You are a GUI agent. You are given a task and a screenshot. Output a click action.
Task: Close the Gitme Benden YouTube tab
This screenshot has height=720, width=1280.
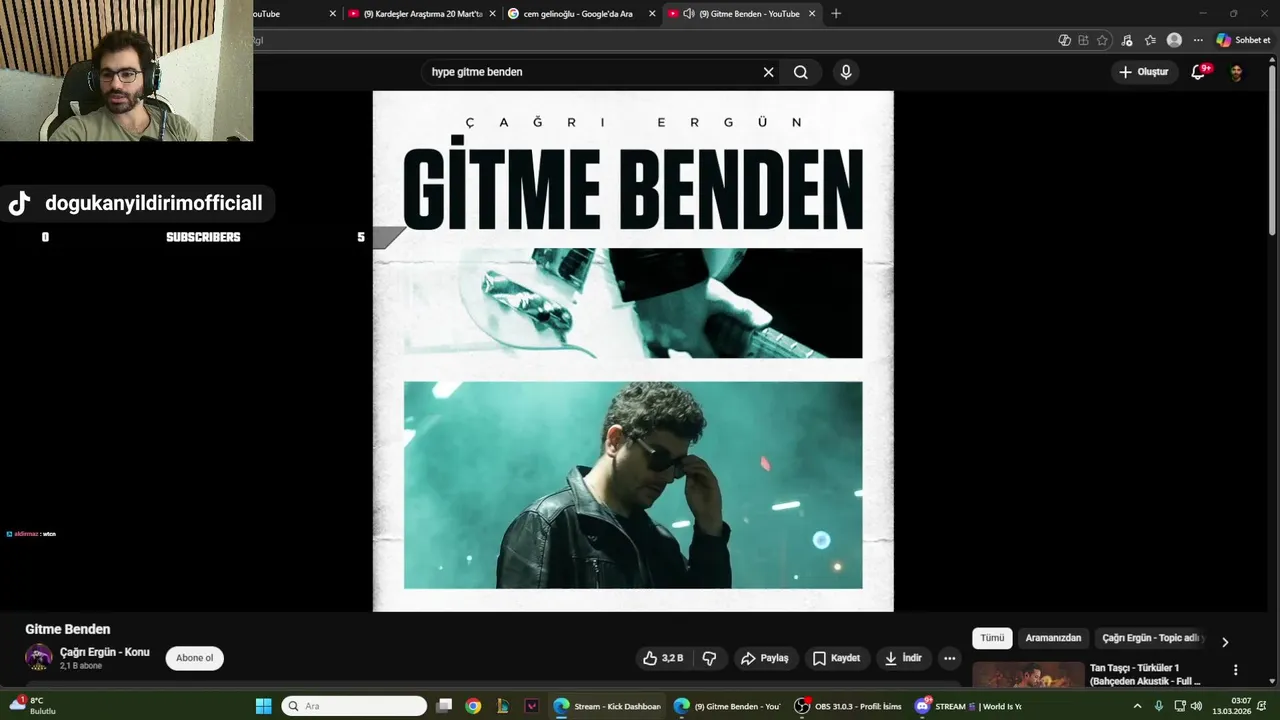pyautogui.click(x=812, y=14)
